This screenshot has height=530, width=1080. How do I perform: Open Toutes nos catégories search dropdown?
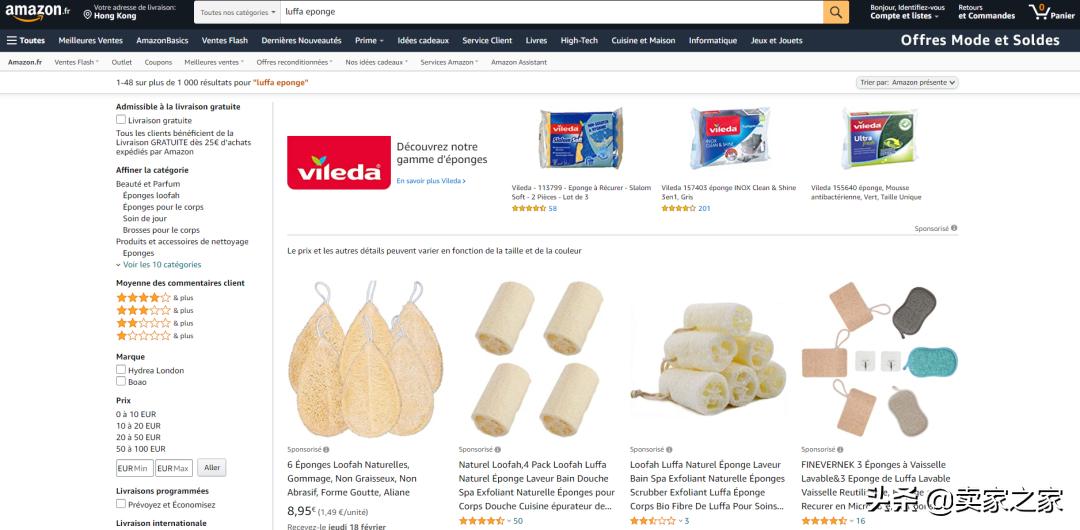tap(238, 12)
